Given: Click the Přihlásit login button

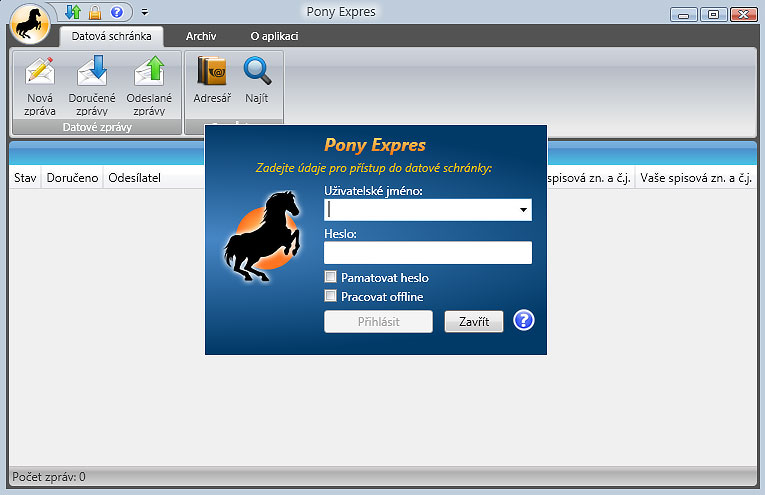Looking at the screenshot, I should click(378, 321).
